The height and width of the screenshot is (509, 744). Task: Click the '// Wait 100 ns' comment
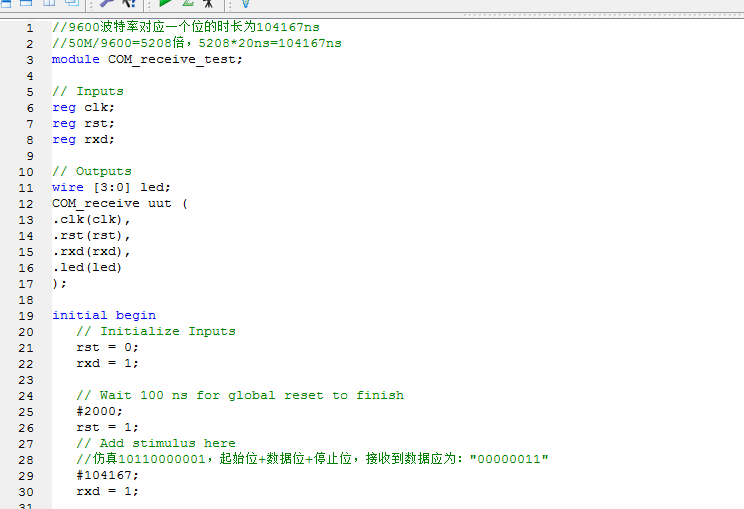240,395
